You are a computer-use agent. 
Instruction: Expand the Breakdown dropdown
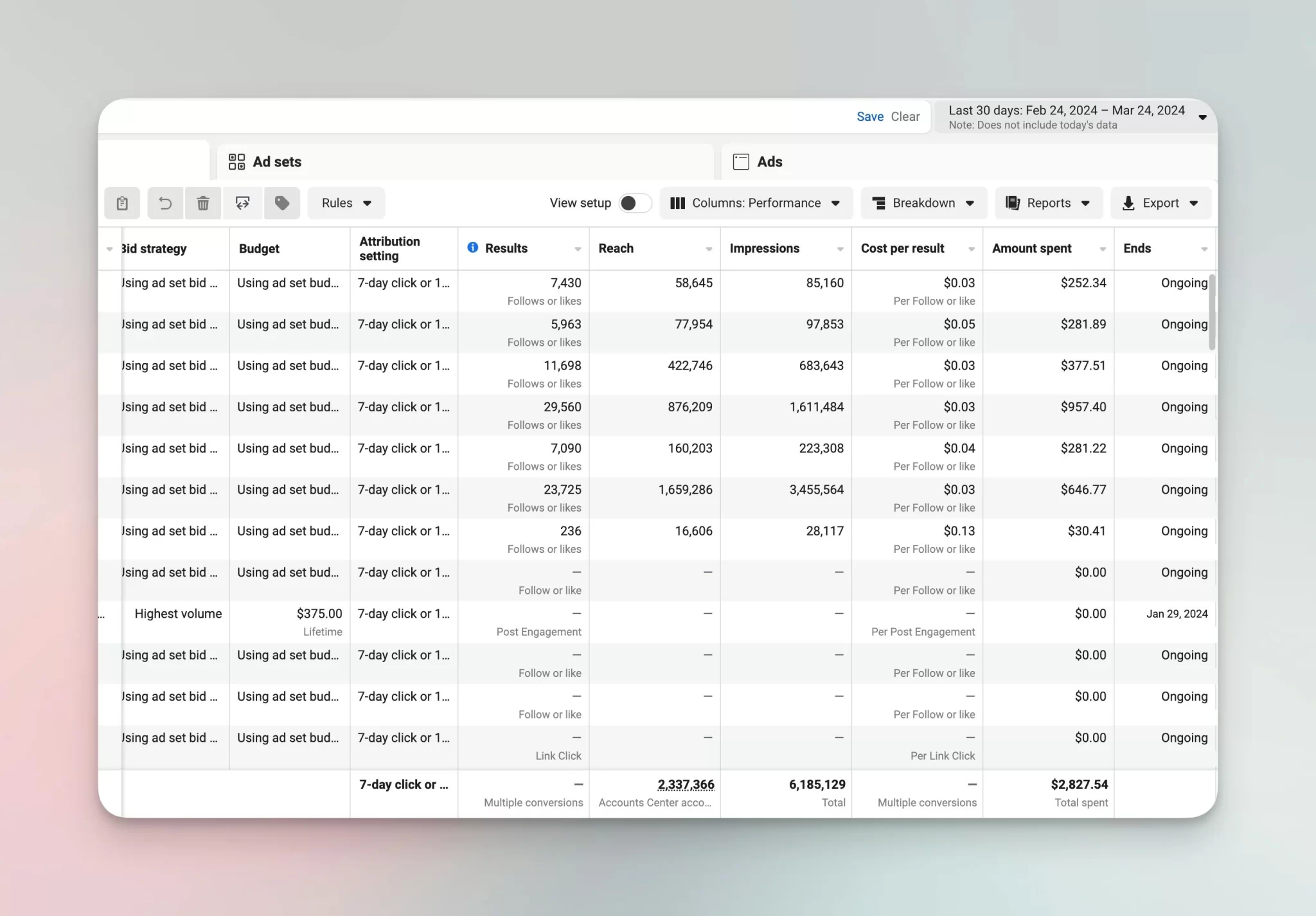point(923,203)
